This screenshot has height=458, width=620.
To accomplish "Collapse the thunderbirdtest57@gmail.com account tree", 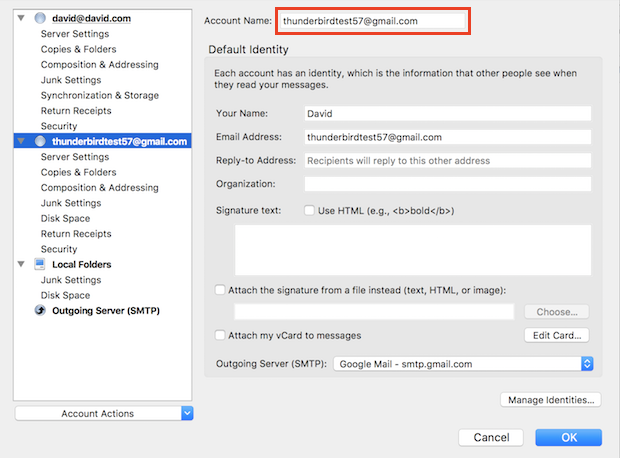I will pyautogui.click(x=21, y=141).
